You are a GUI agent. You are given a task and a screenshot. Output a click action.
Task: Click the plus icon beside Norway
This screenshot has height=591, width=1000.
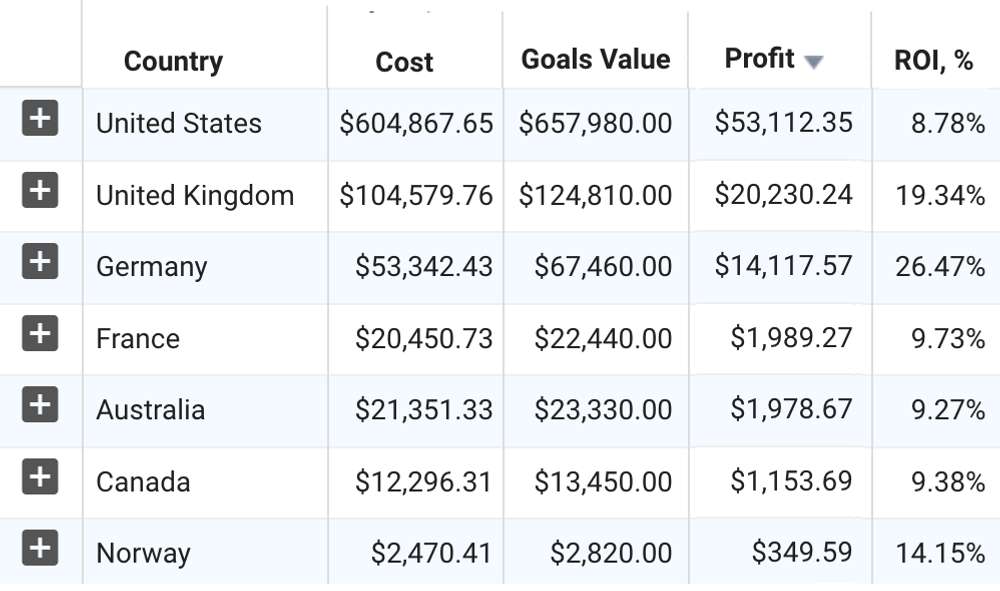(x=40, y=548)
